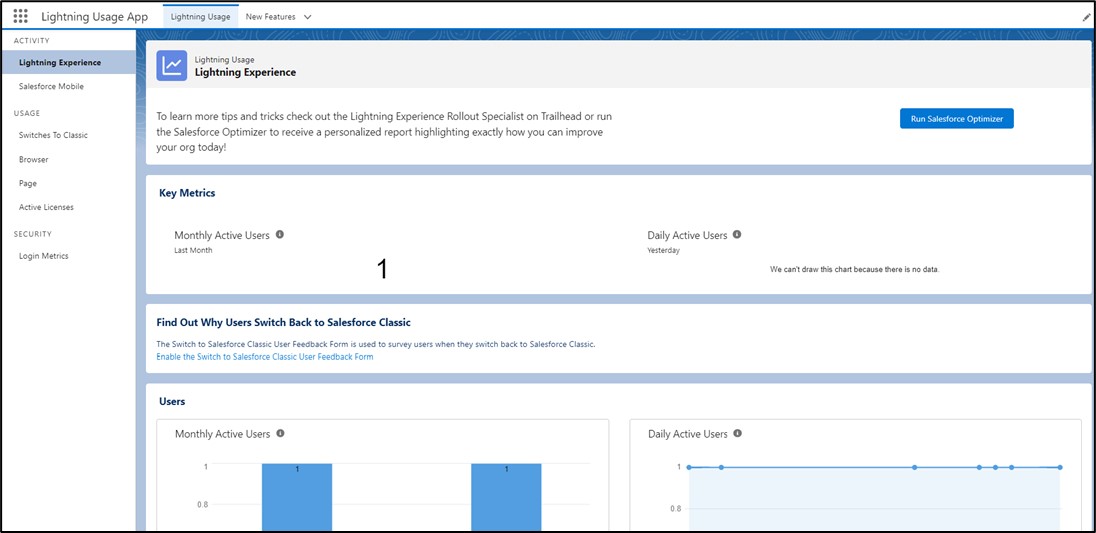The image size is (1096, 533).
Task: Select the Page usage item
Action: (x=28, y=183)
